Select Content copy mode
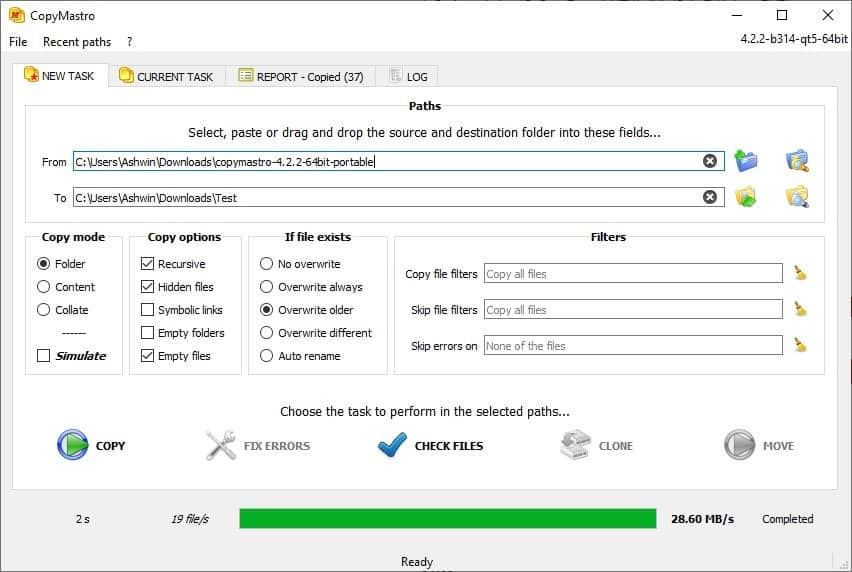Image resolution: width=852 pixels, height=572 pixels. click(x=66, y=286)
